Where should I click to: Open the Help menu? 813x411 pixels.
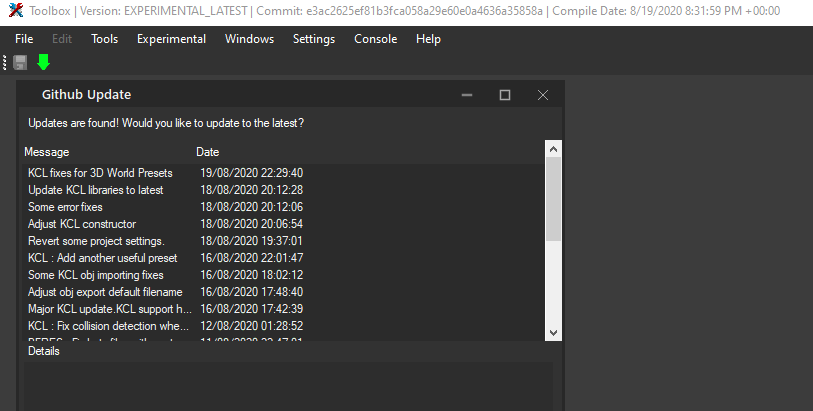click(x=428, y=39)
